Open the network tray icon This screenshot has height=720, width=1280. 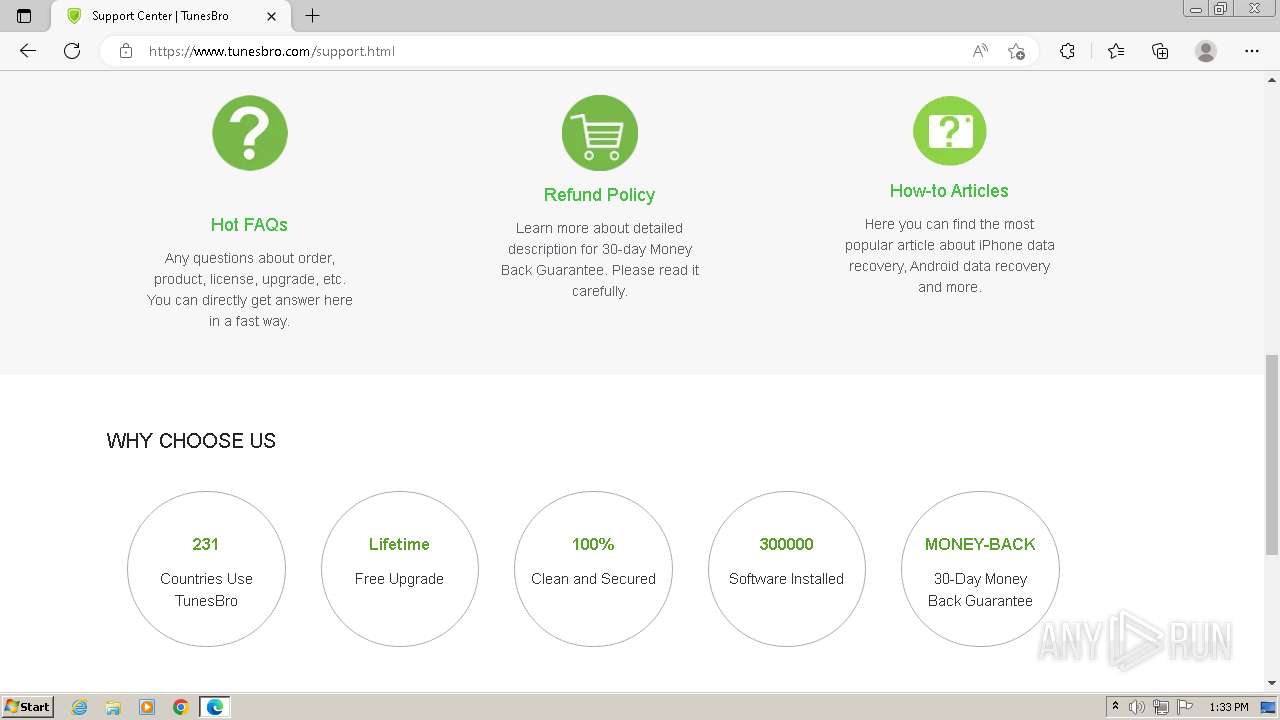click(x=1161, y=707)
